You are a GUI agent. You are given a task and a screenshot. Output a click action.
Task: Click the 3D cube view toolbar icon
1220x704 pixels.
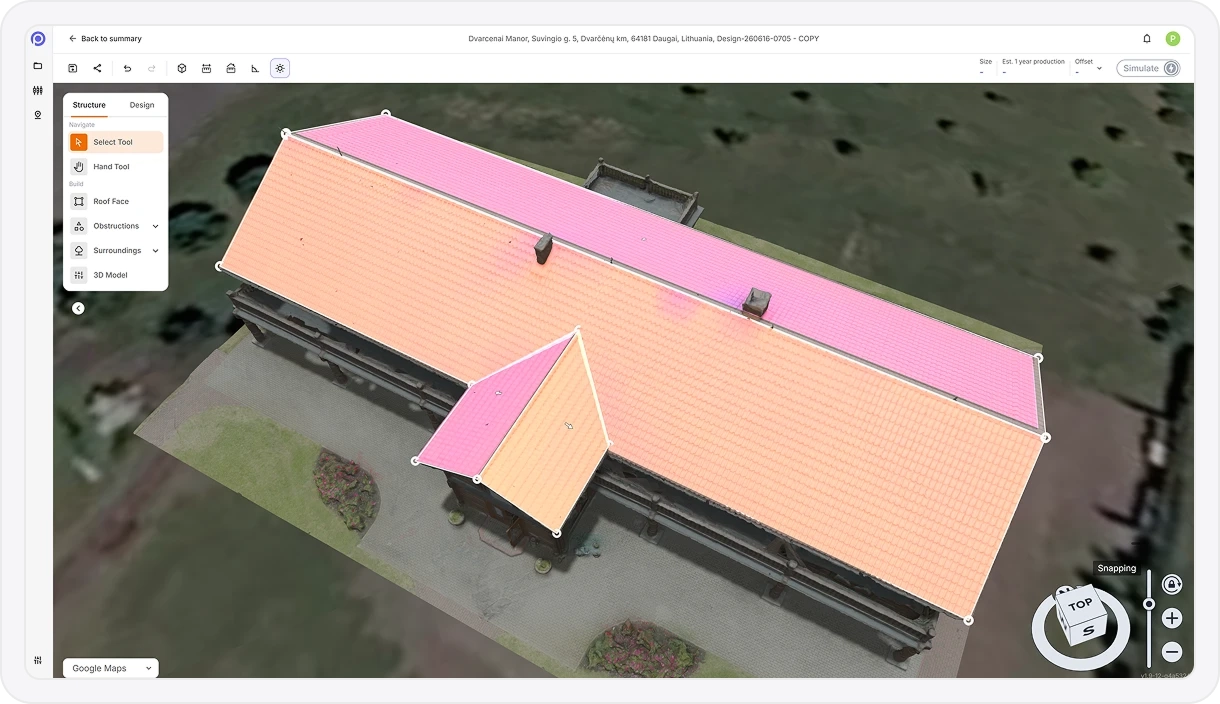coord(182,68)
